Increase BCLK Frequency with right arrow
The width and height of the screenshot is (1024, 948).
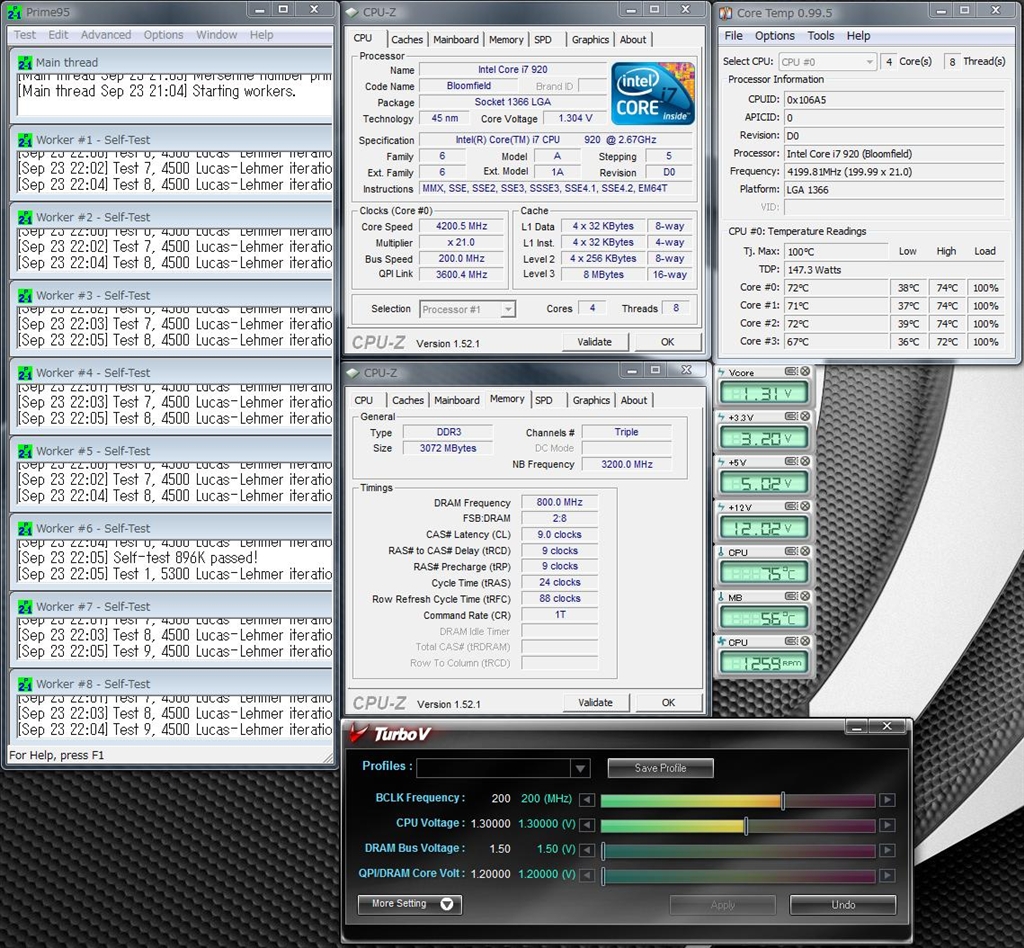[886, 800]
